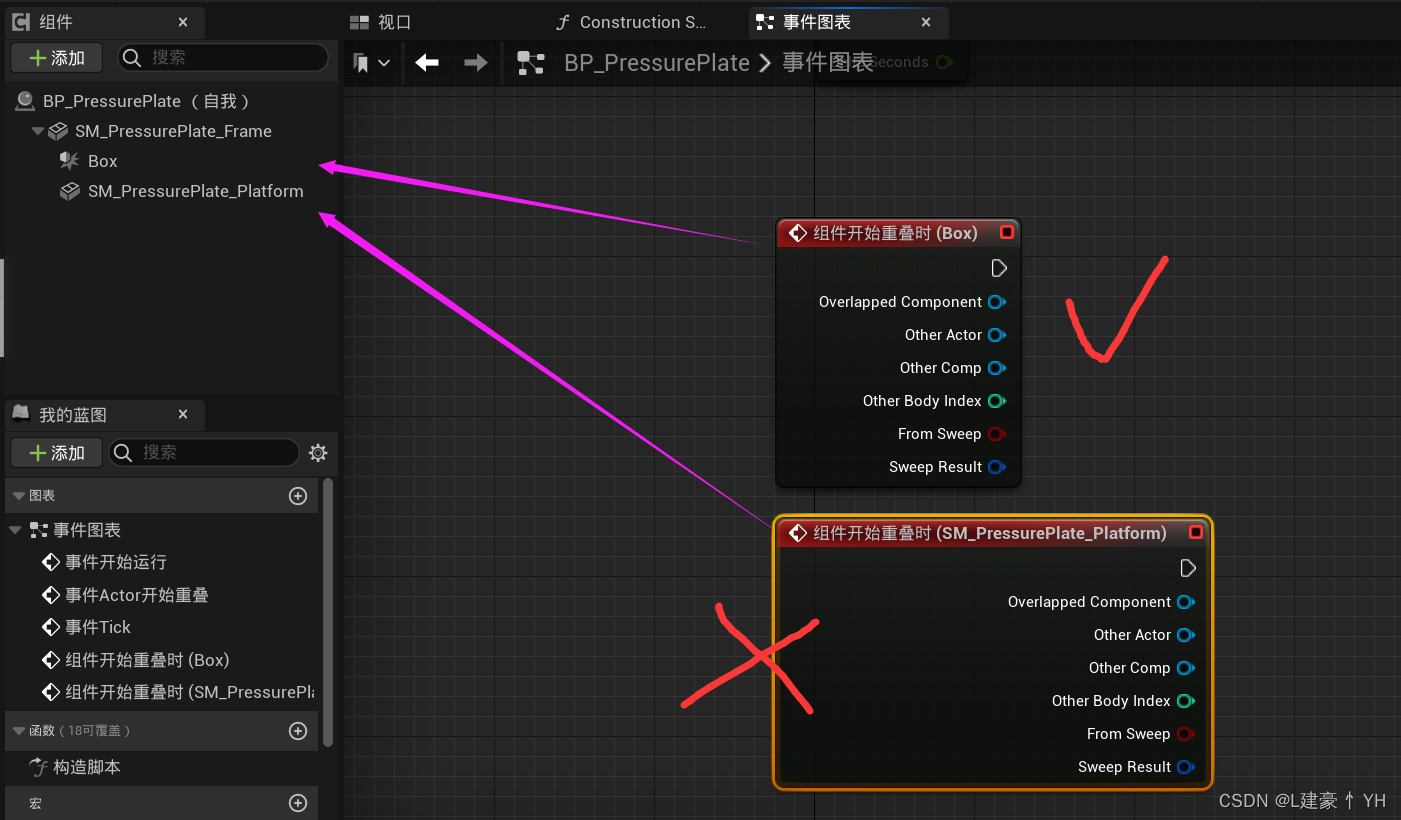Click Platform node Other Comp pin
This screenshot has height=820, width=1401.
(x=1186, y=668)
